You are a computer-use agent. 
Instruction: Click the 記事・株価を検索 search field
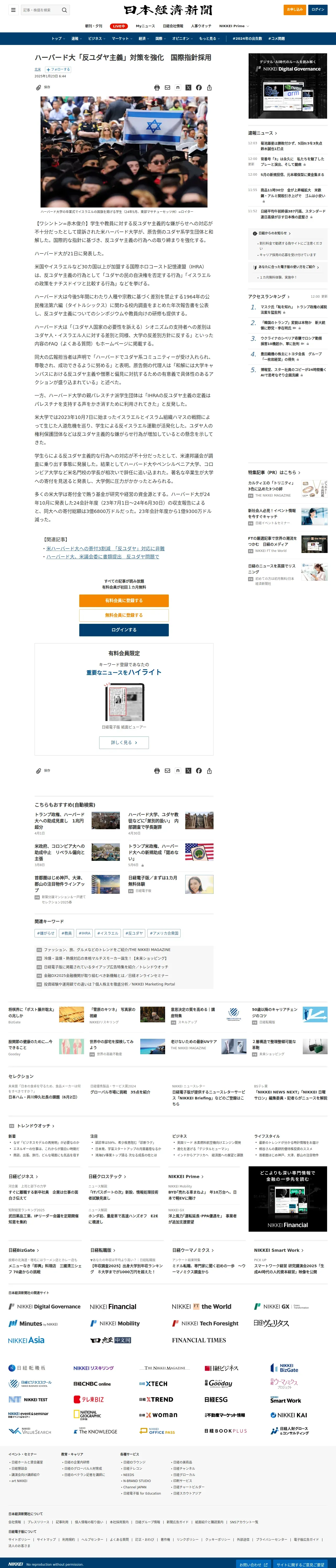(x=40, y=10)
